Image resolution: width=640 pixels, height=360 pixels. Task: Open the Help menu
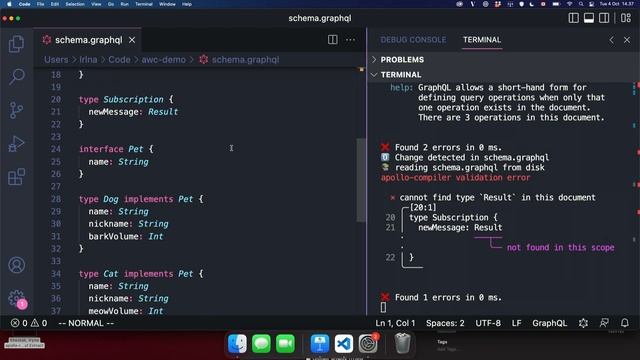pos(187,4)
